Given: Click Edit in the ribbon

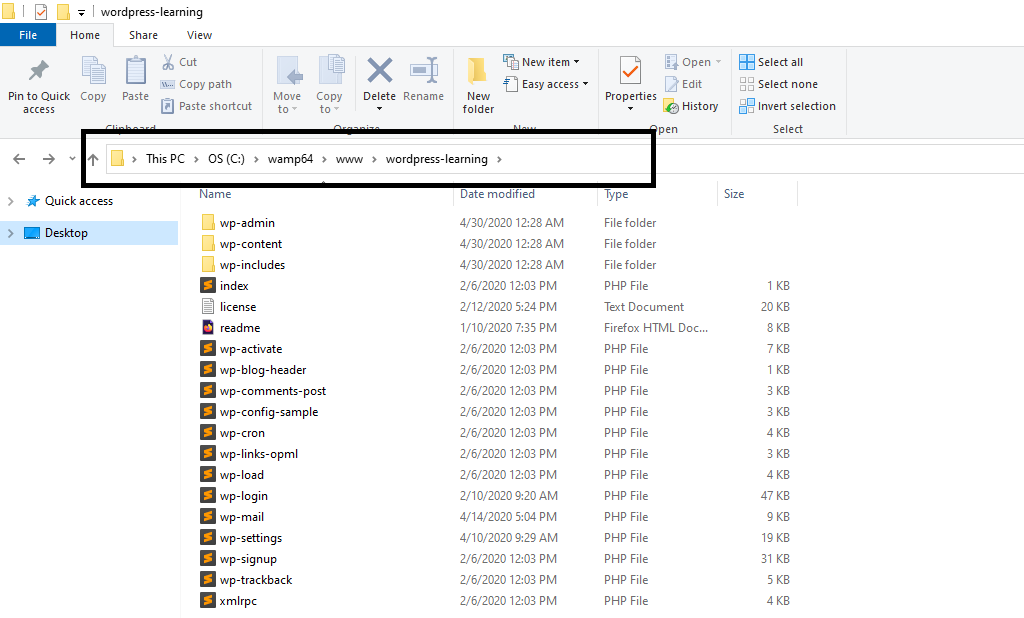Looking at the screenshot, I should (x=683, y=84).
